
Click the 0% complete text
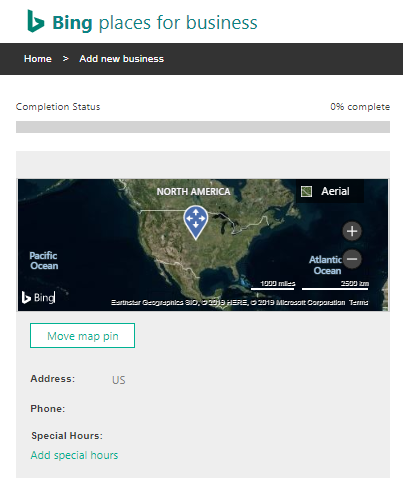point(360,107)
